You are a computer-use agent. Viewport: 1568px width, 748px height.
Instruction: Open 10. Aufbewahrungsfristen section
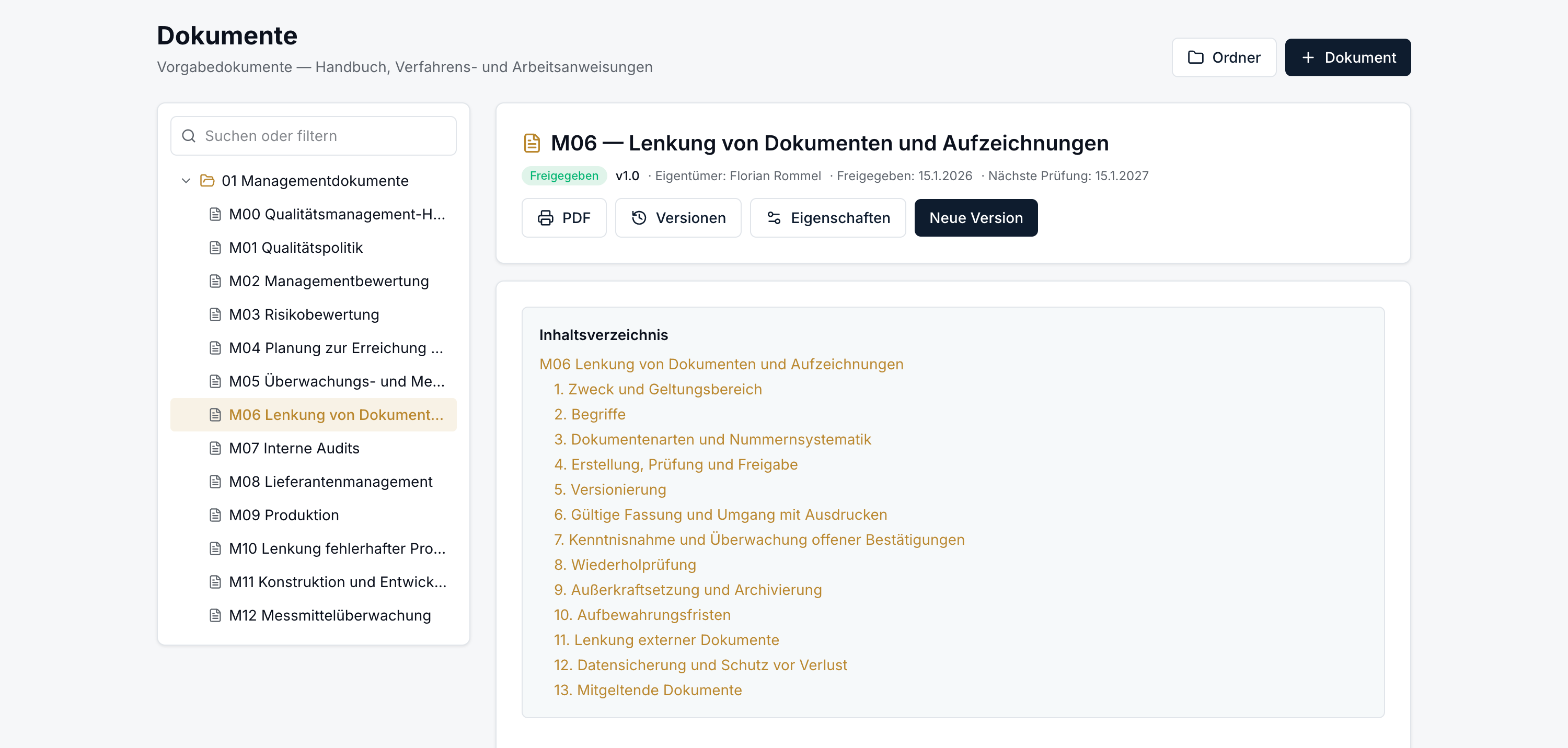(642, 615)
